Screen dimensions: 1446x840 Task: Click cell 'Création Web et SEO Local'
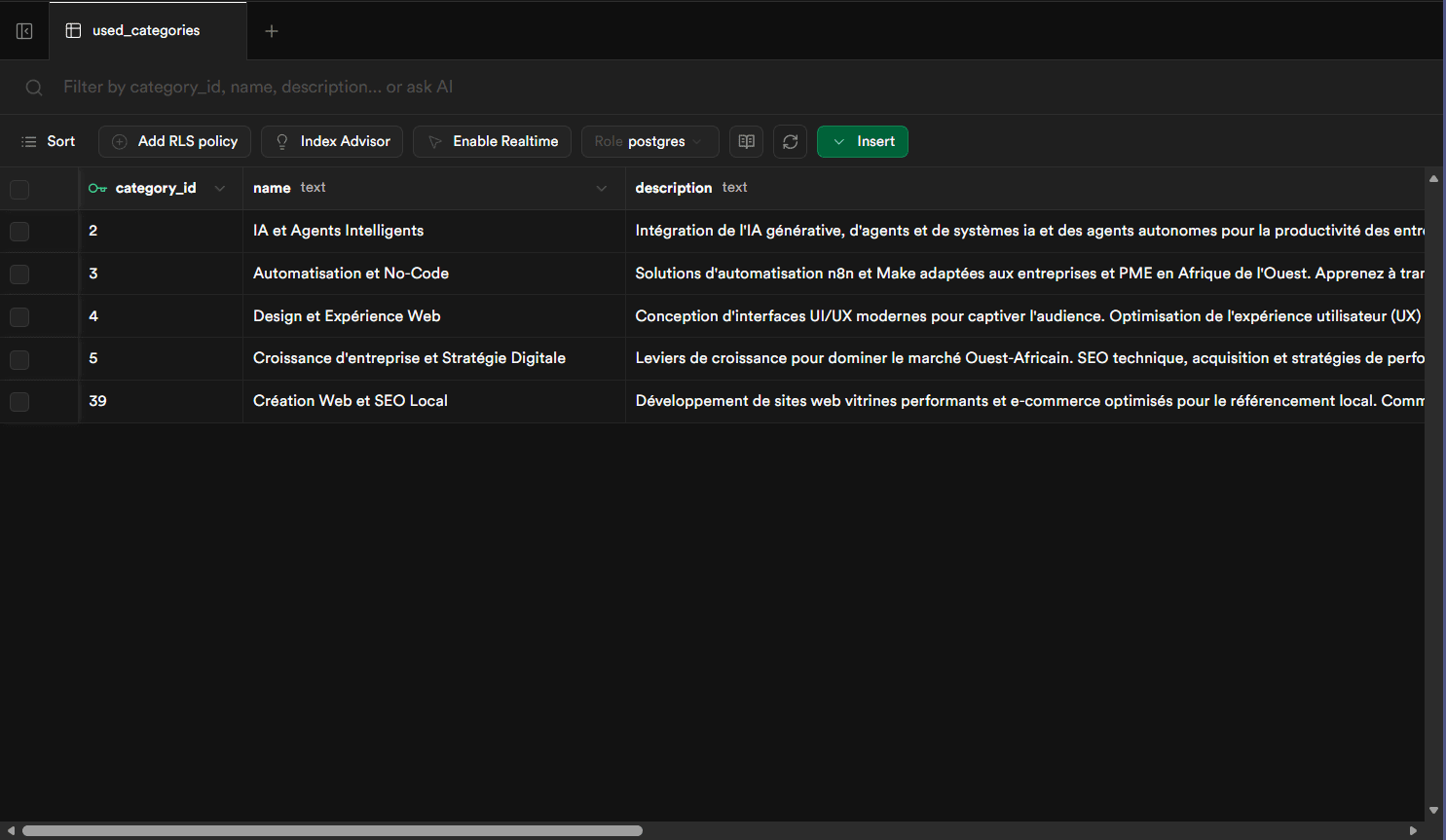(434, 401)
